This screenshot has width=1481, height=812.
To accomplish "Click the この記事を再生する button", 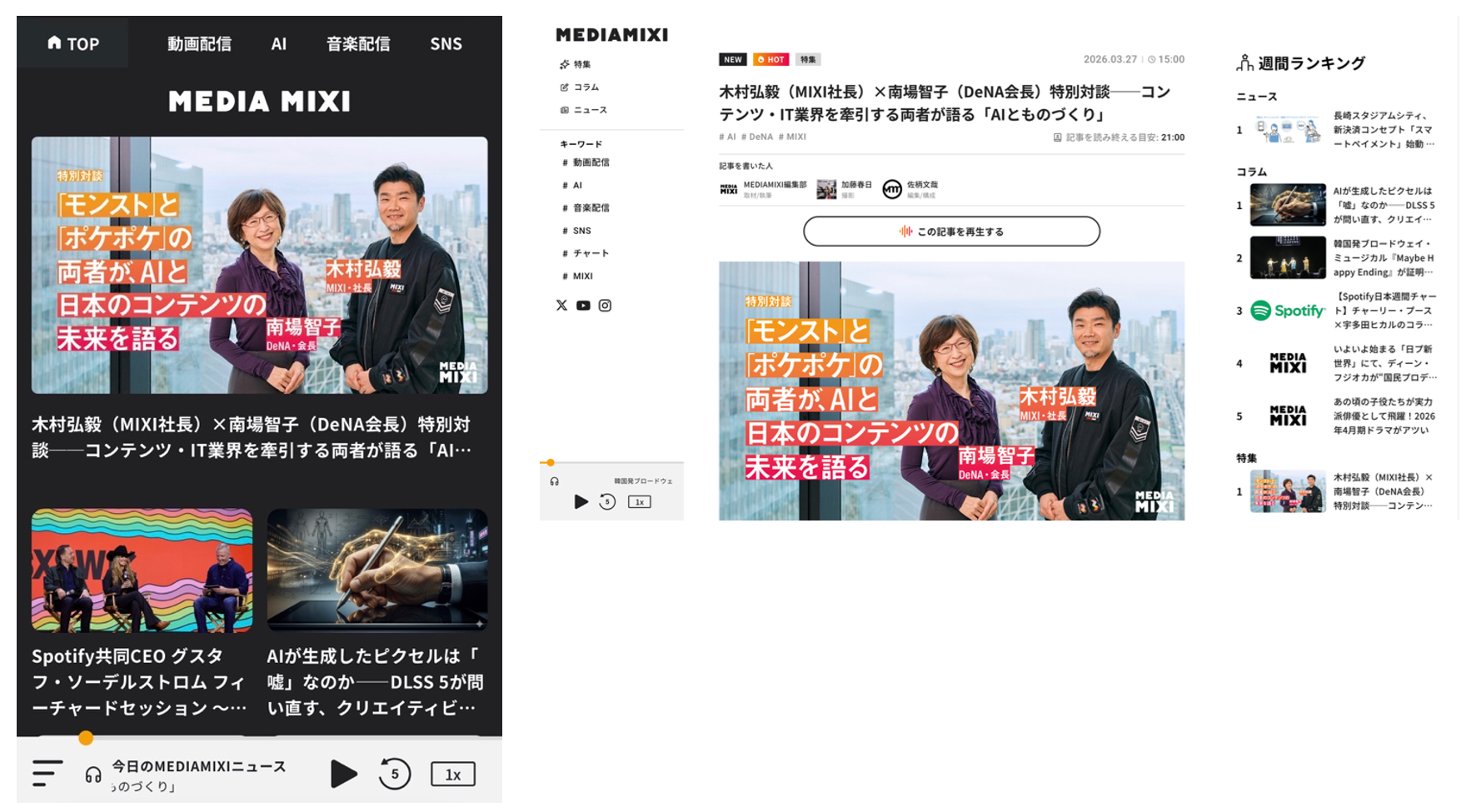I will pos(951,232).
